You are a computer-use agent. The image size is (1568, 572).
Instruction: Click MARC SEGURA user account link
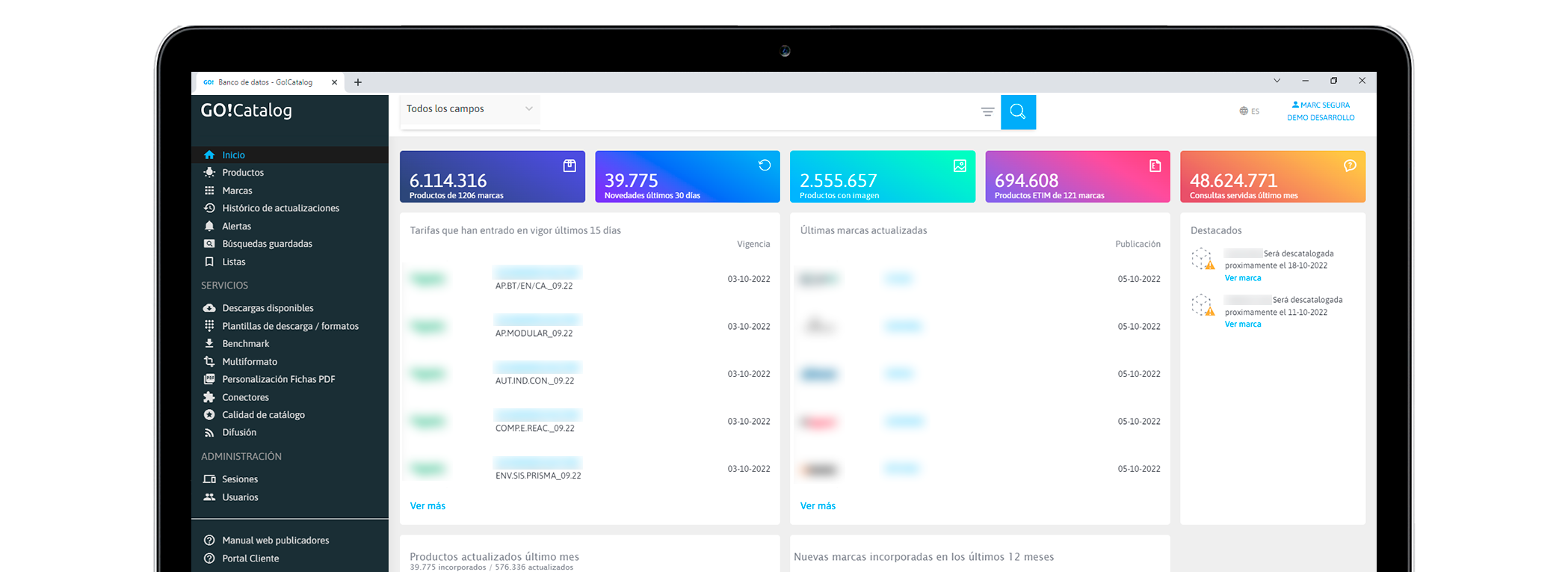[x=1321, y=105]
